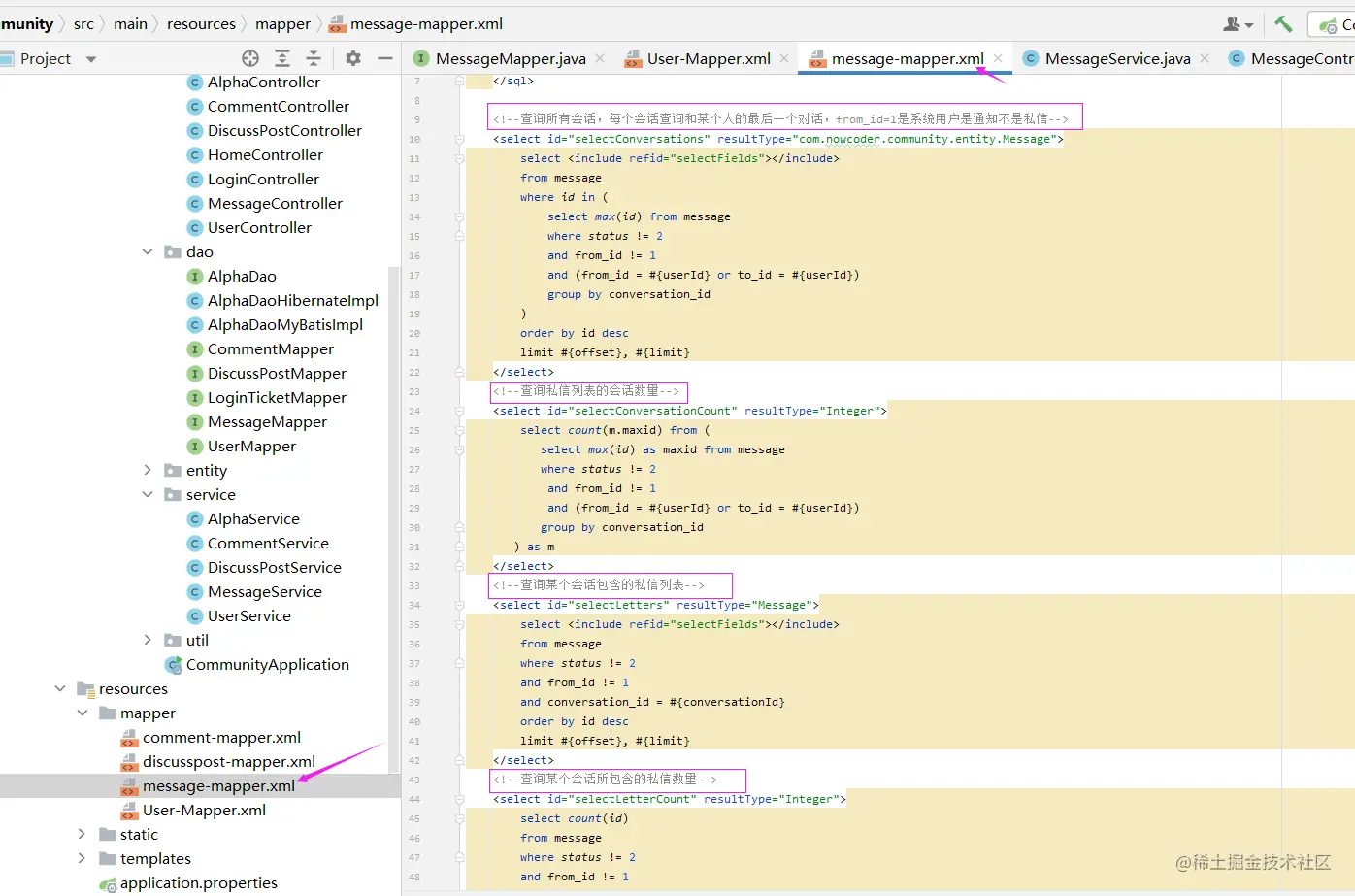The width and height of the screenshot is (1355, 896).
Task: Select MessageMapper interface icon in tree
Action: point(195,422)
